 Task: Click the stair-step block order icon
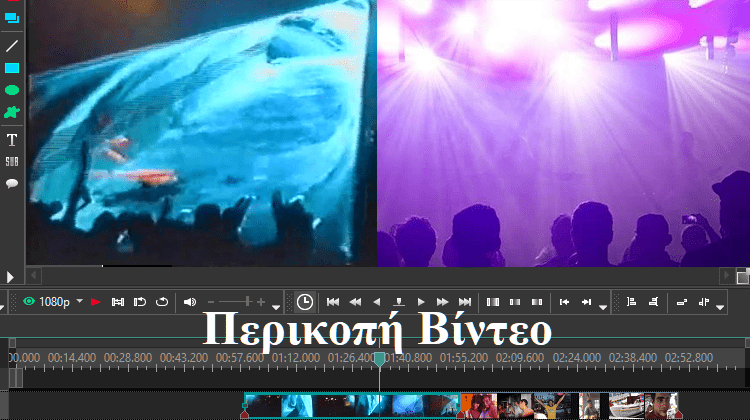point(682,302)
